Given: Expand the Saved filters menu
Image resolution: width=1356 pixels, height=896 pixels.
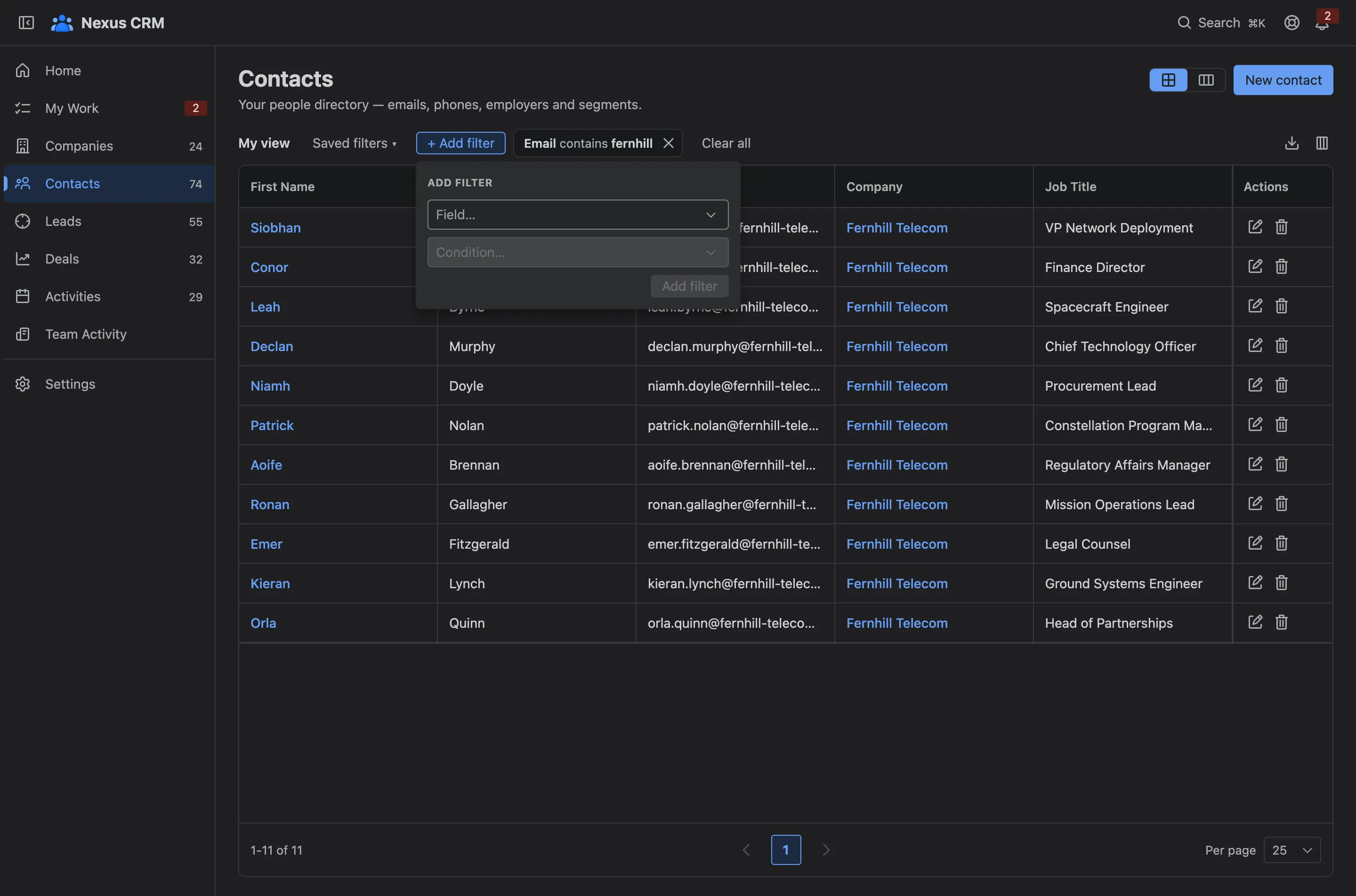Looking at the screenshot, I should click(355, 143).
